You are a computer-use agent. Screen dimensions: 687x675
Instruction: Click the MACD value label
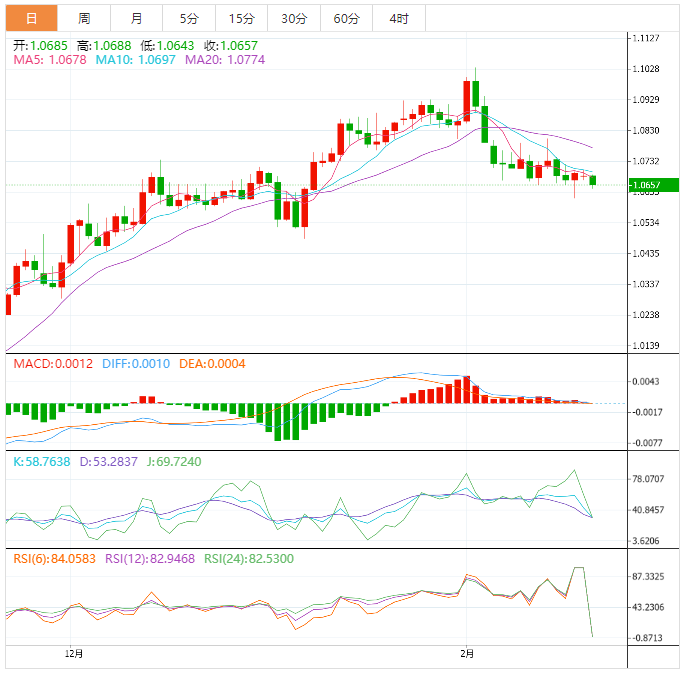click(53, 364)
